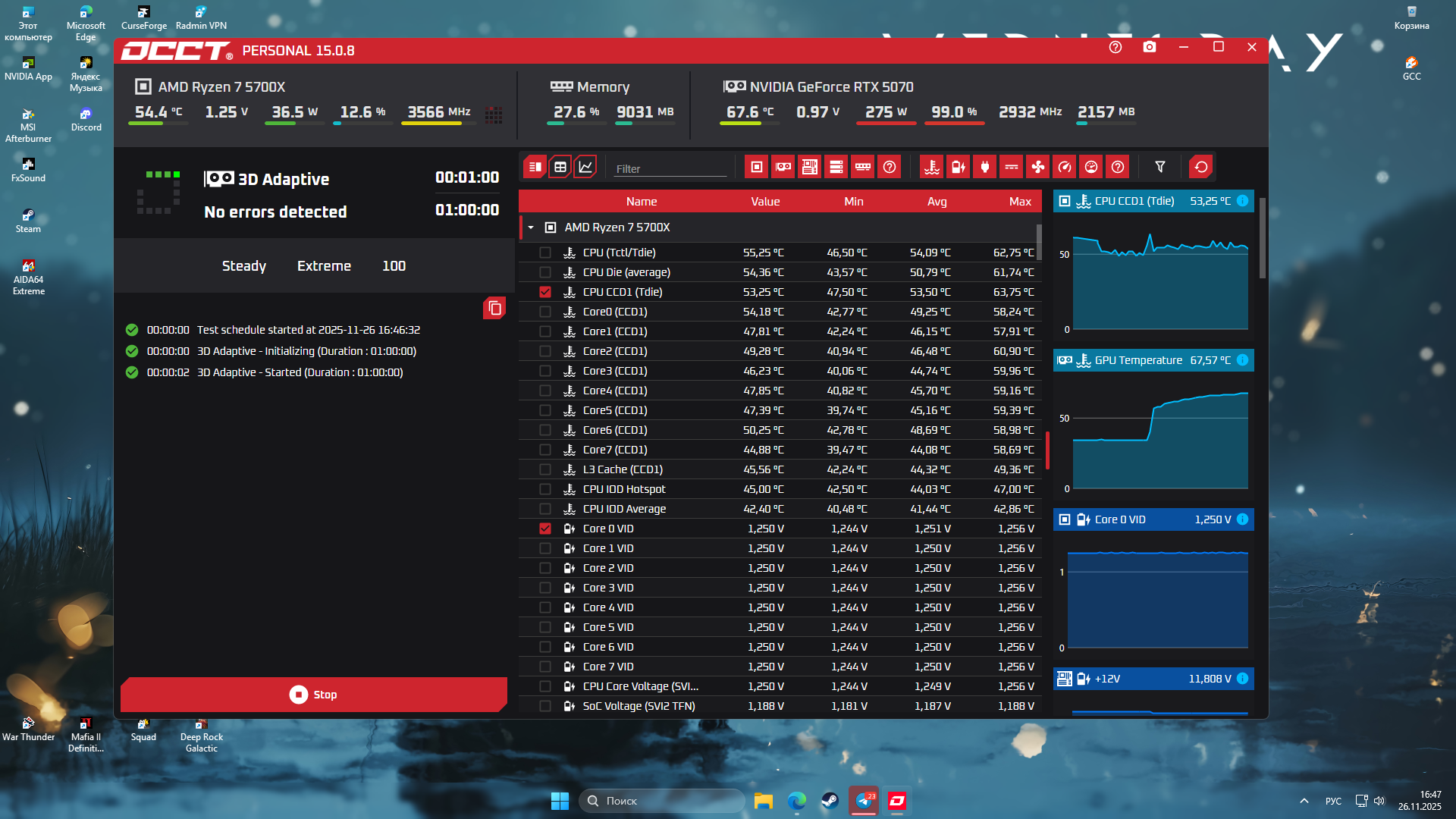Copy test log to clipboard
Viewport: 1456px width, 819px height.
(x=494, y=308)
